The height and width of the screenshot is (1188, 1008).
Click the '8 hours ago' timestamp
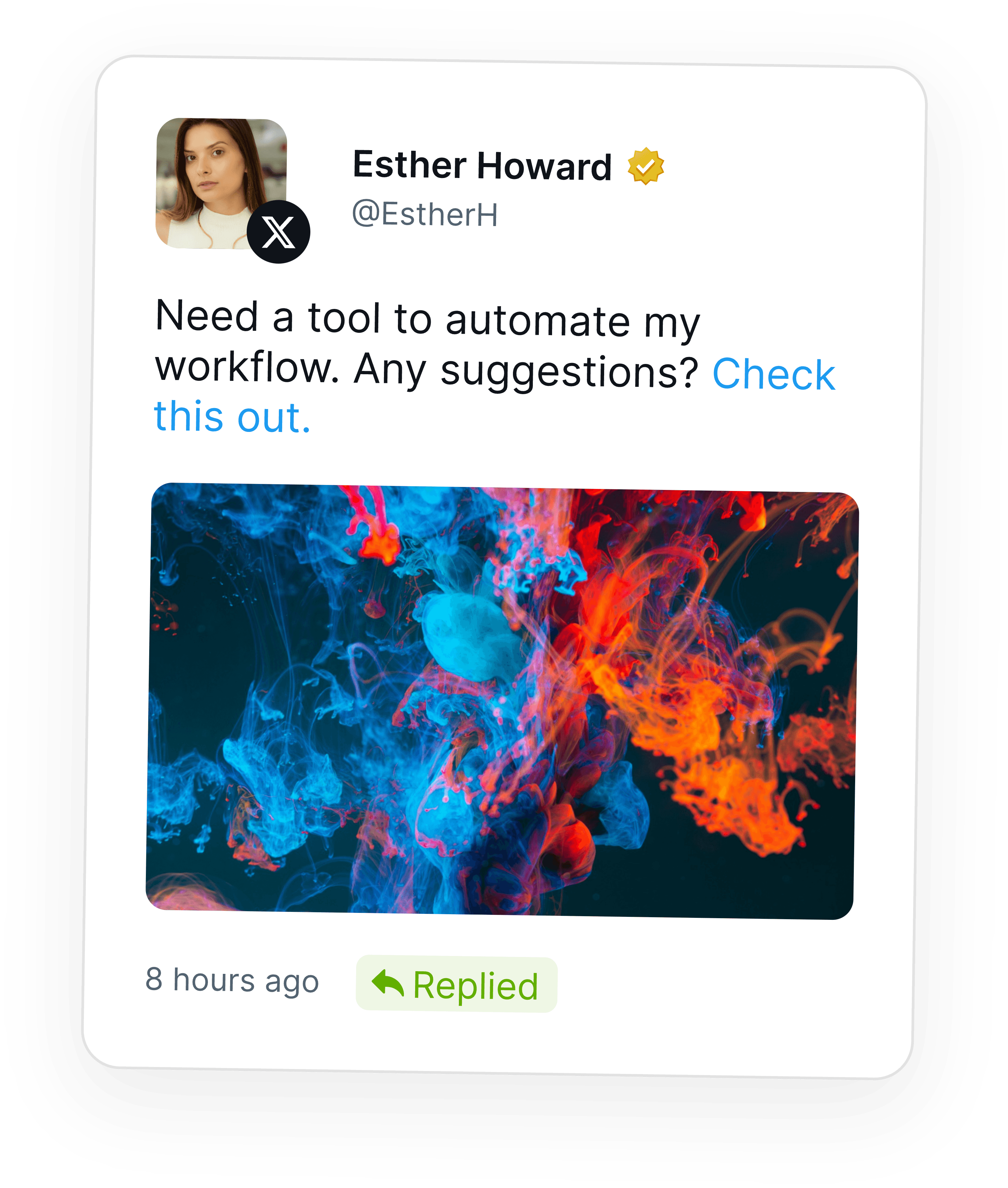tap(231, 981)
